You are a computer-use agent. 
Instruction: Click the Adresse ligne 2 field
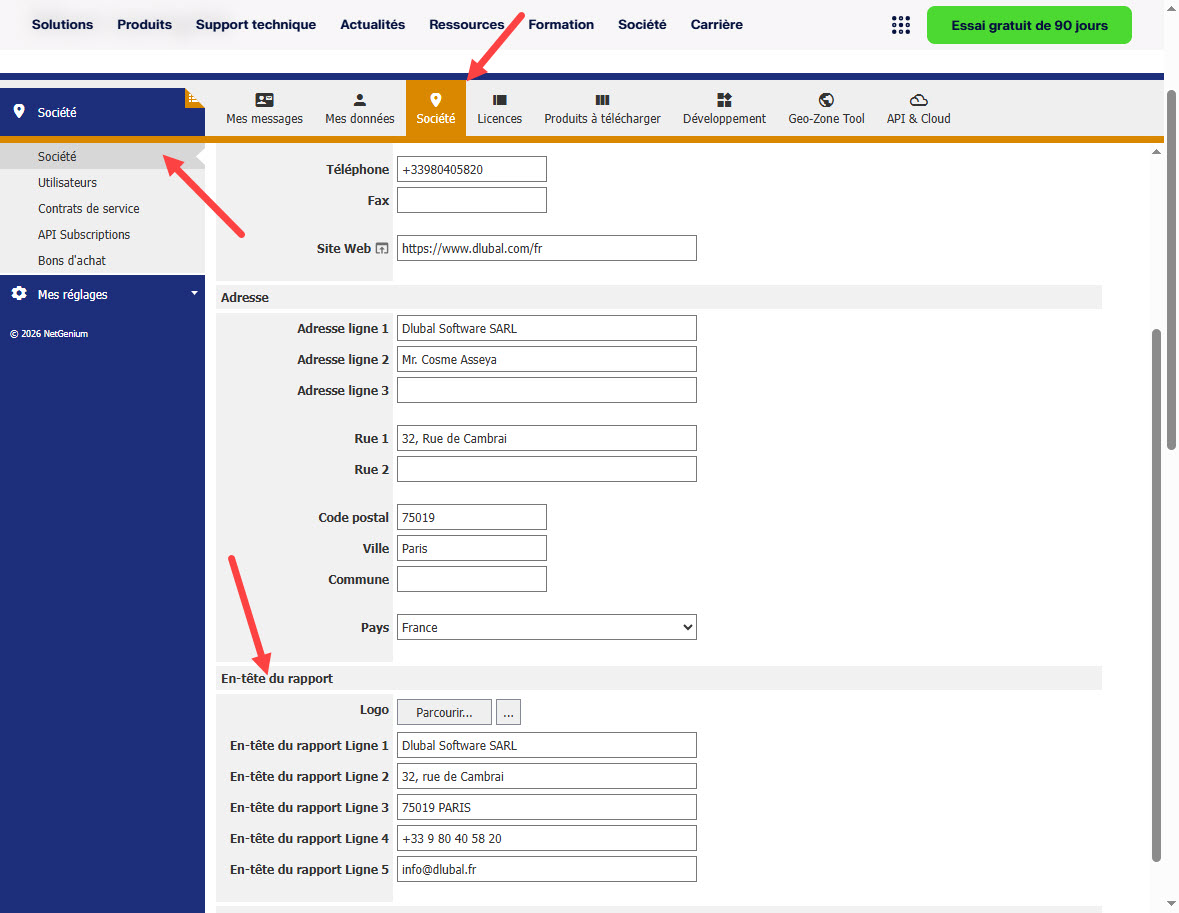click(x=547, y=359)
